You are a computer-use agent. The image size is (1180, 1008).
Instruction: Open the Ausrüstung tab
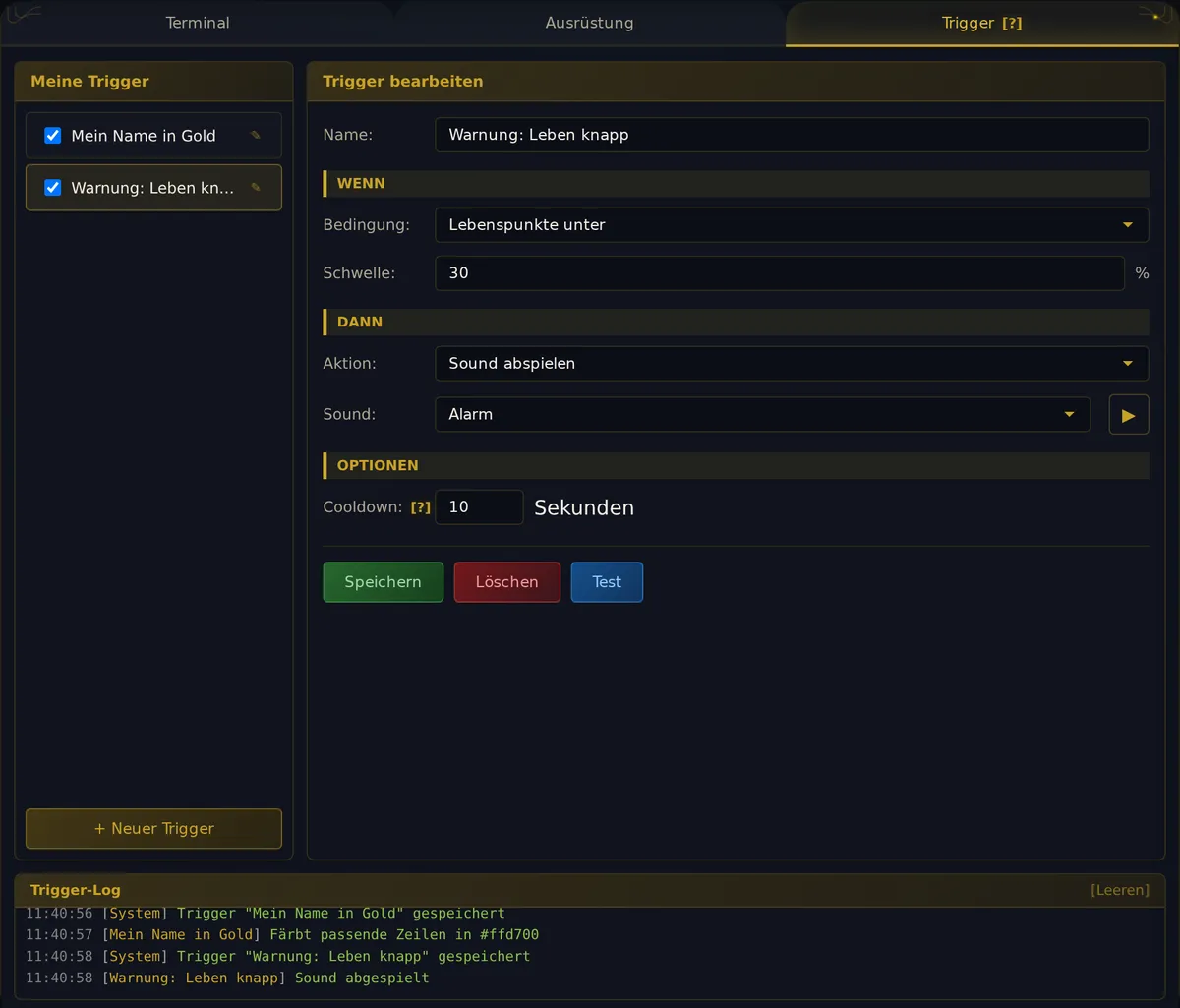tap(589, 23)
